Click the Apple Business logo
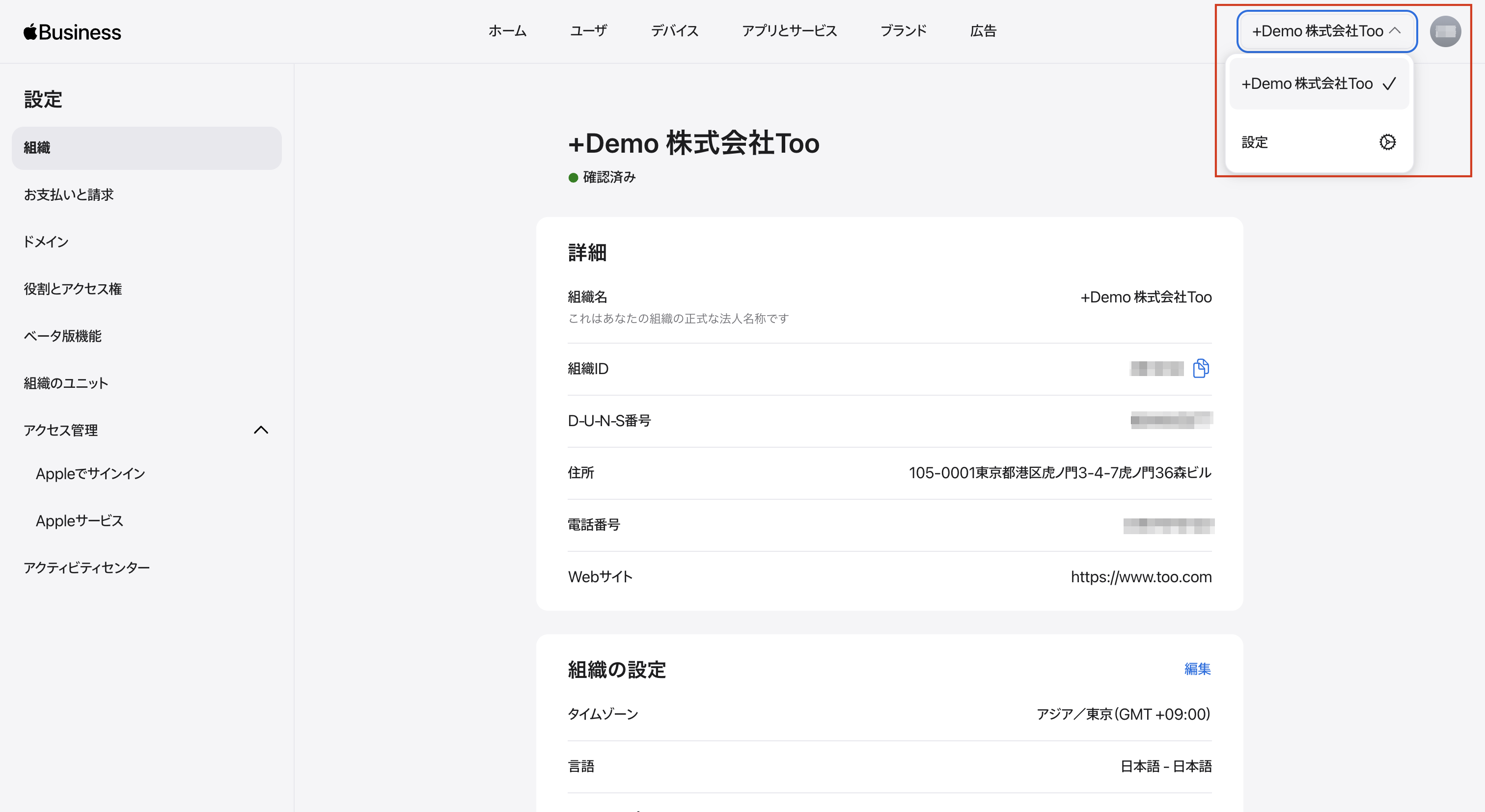The image size is (1485, 812). 72,32
